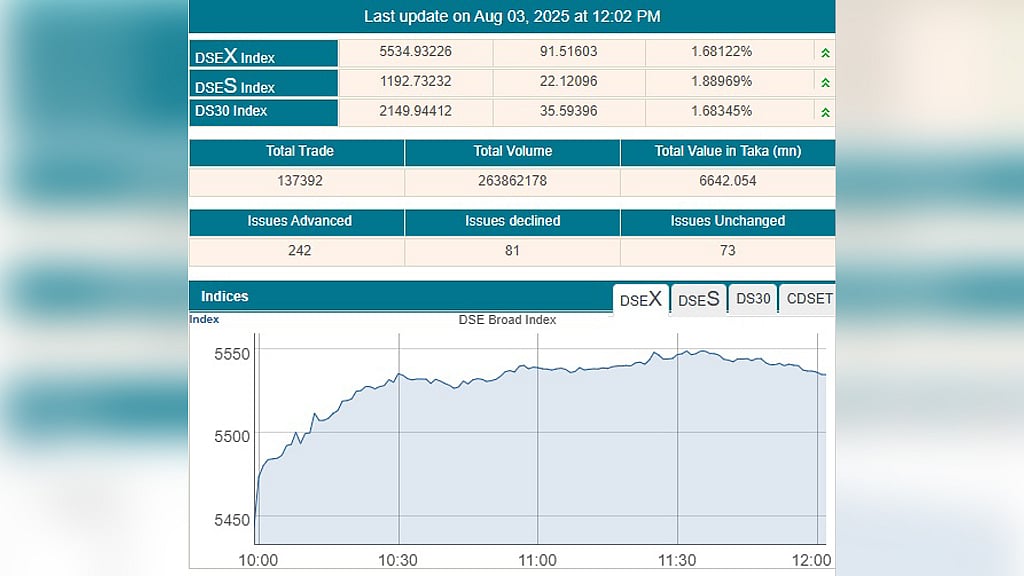This screenshot has height=576, width=1024.
Task: Click the Total Volume header cell
Action: point(513,152)
